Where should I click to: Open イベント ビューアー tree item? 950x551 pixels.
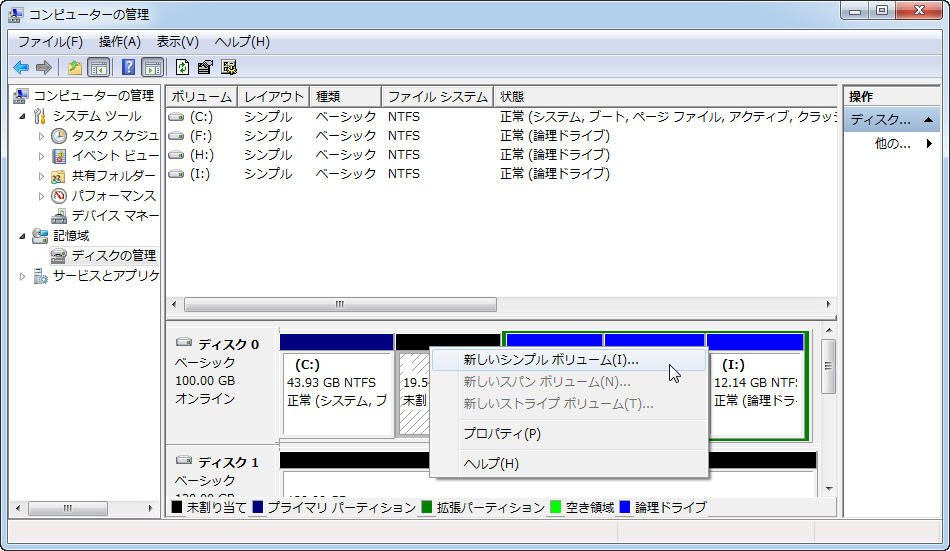[x=115, y=156]
